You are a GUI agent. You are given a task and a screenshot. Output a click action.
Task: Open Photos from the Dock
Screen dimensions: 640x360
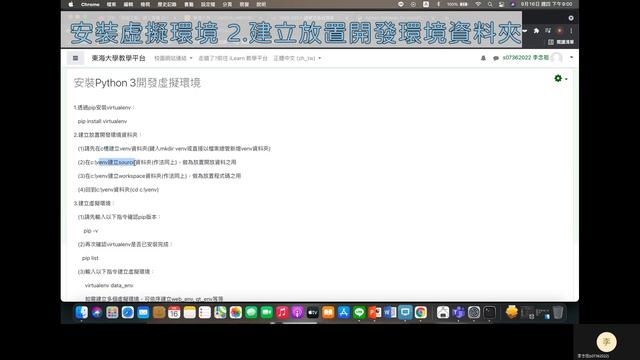tap(236, 313)
